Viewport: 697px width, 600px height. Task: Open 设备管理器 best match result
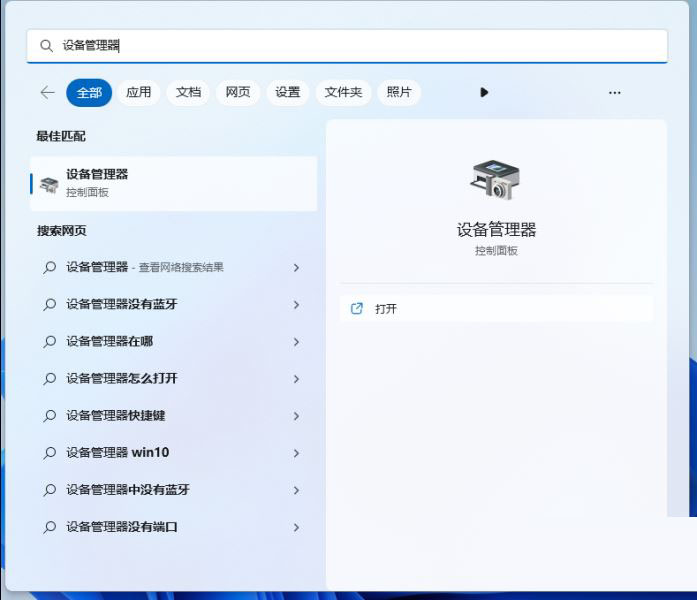pyautogui.click(x=174, y=183)
